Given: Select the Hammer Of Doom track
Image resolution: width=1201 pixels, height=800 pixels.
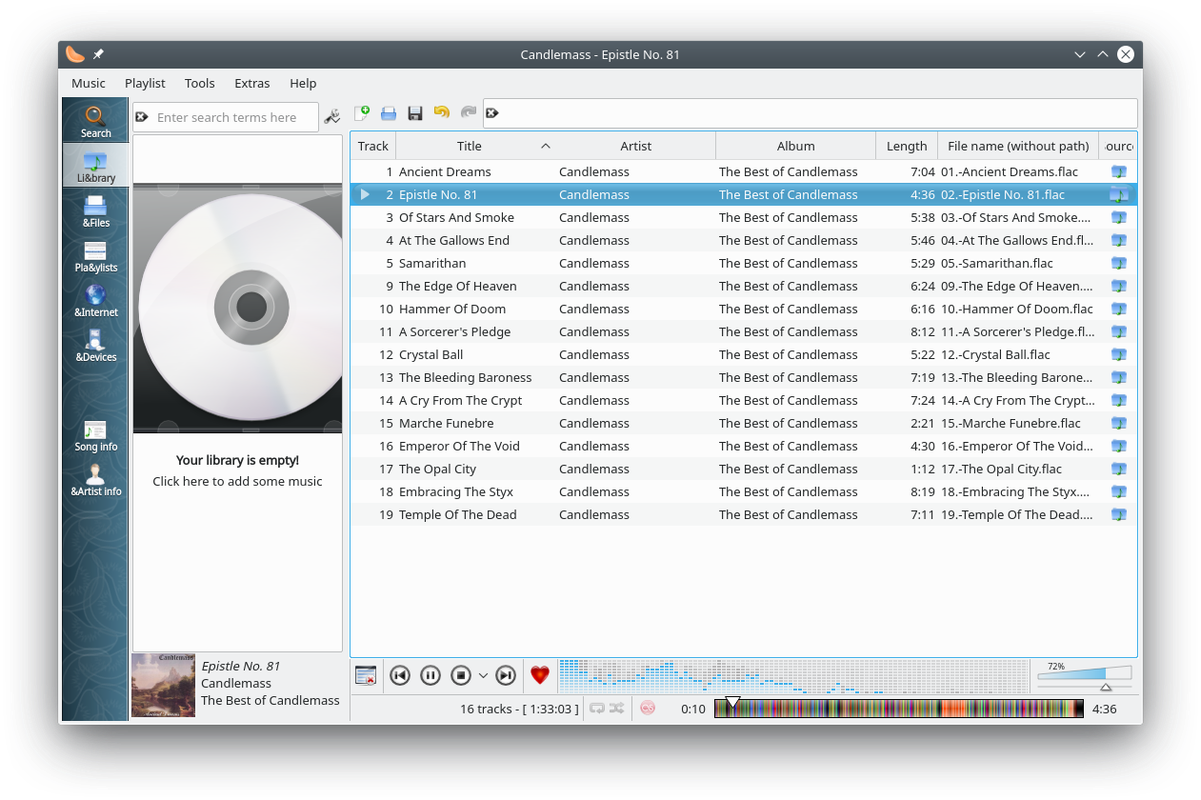Looking at the screenshot, I should click(744, 309).
